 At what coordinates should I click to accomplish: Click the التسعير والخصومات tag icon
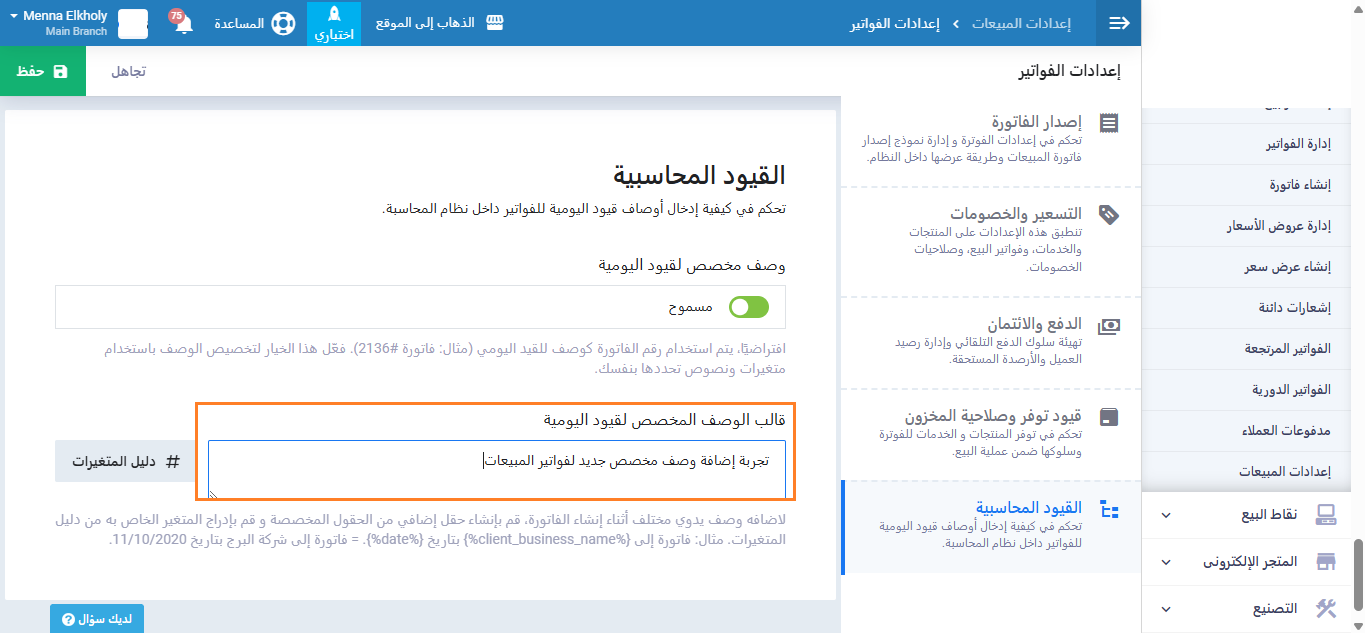(x=1109, y=214)
